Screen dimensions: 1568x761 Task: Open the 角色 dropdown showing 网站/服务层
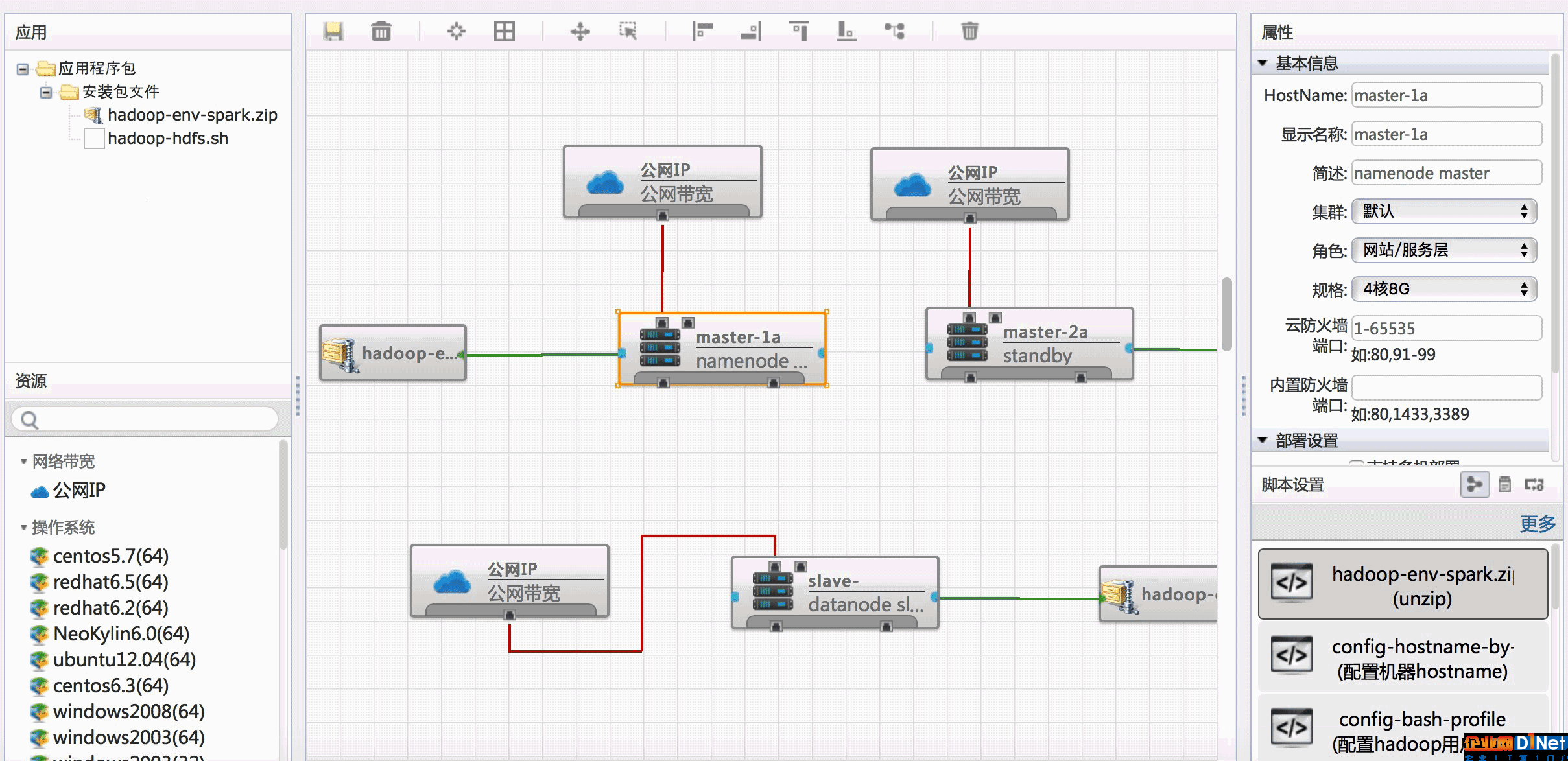[x=1444, y=250]
